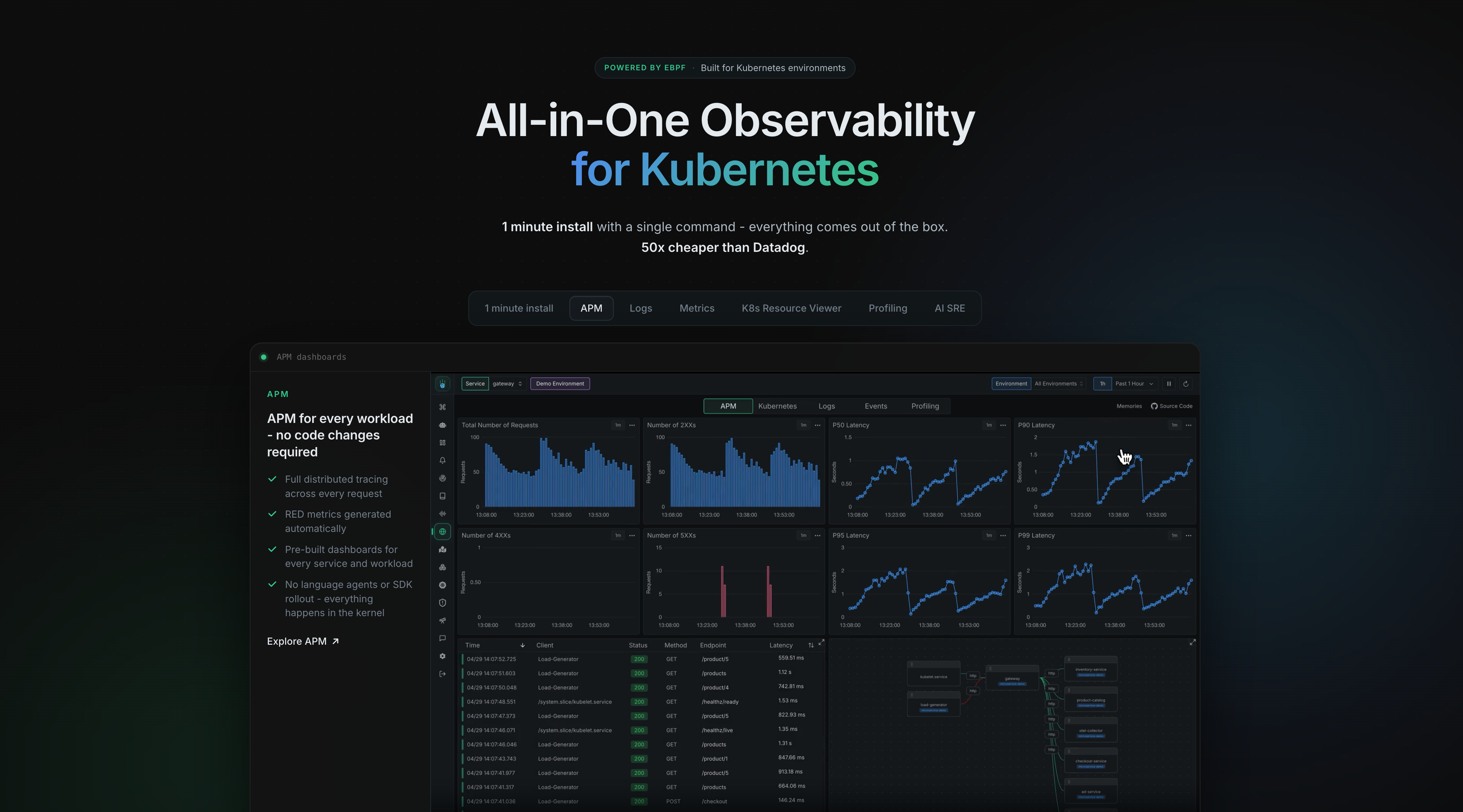
Task: Select the APM tab in the feature bar
Action: tap(591, 308)
